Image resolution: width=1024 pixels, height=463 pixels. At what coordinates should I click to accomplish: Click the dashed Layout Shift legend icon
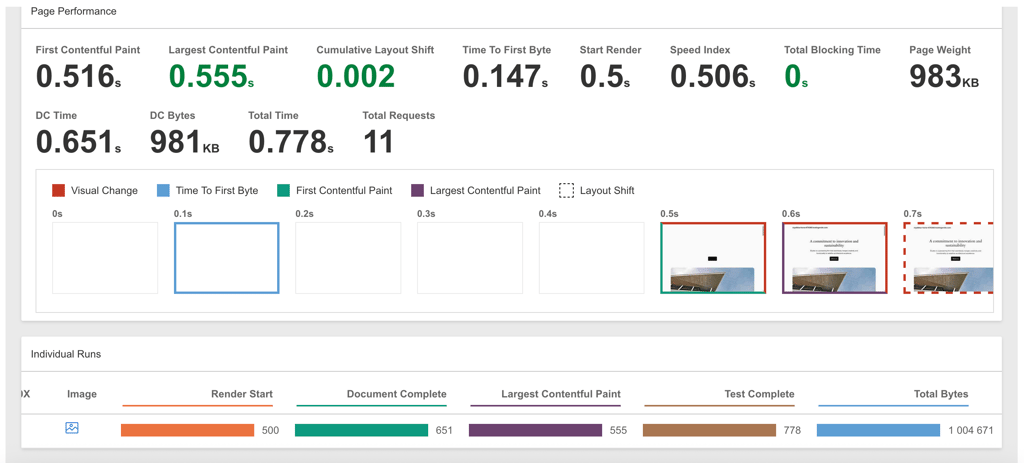coord(566,191)
